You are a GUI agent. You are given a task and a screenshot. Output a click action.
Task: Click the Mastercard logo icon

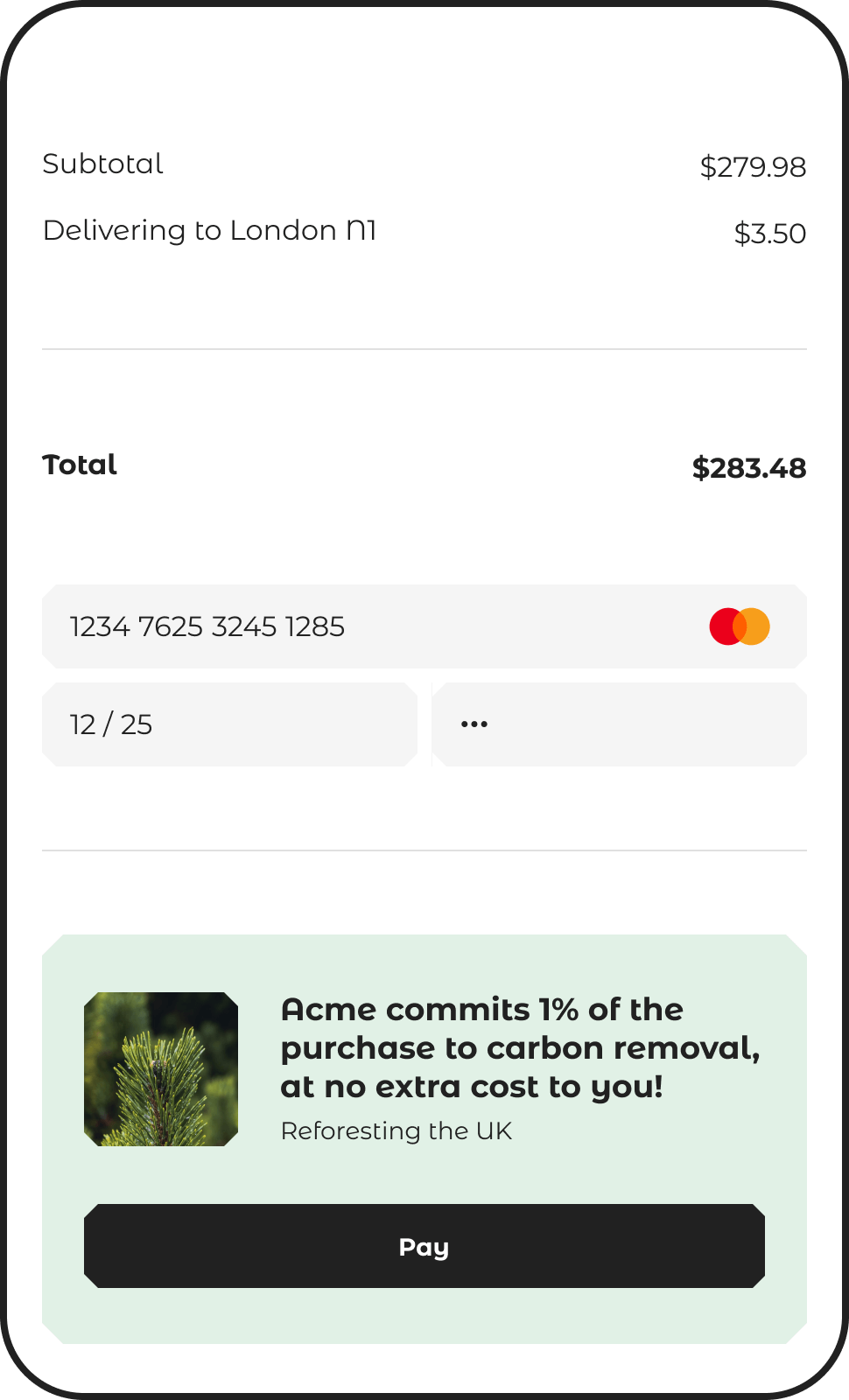[740, 626]
